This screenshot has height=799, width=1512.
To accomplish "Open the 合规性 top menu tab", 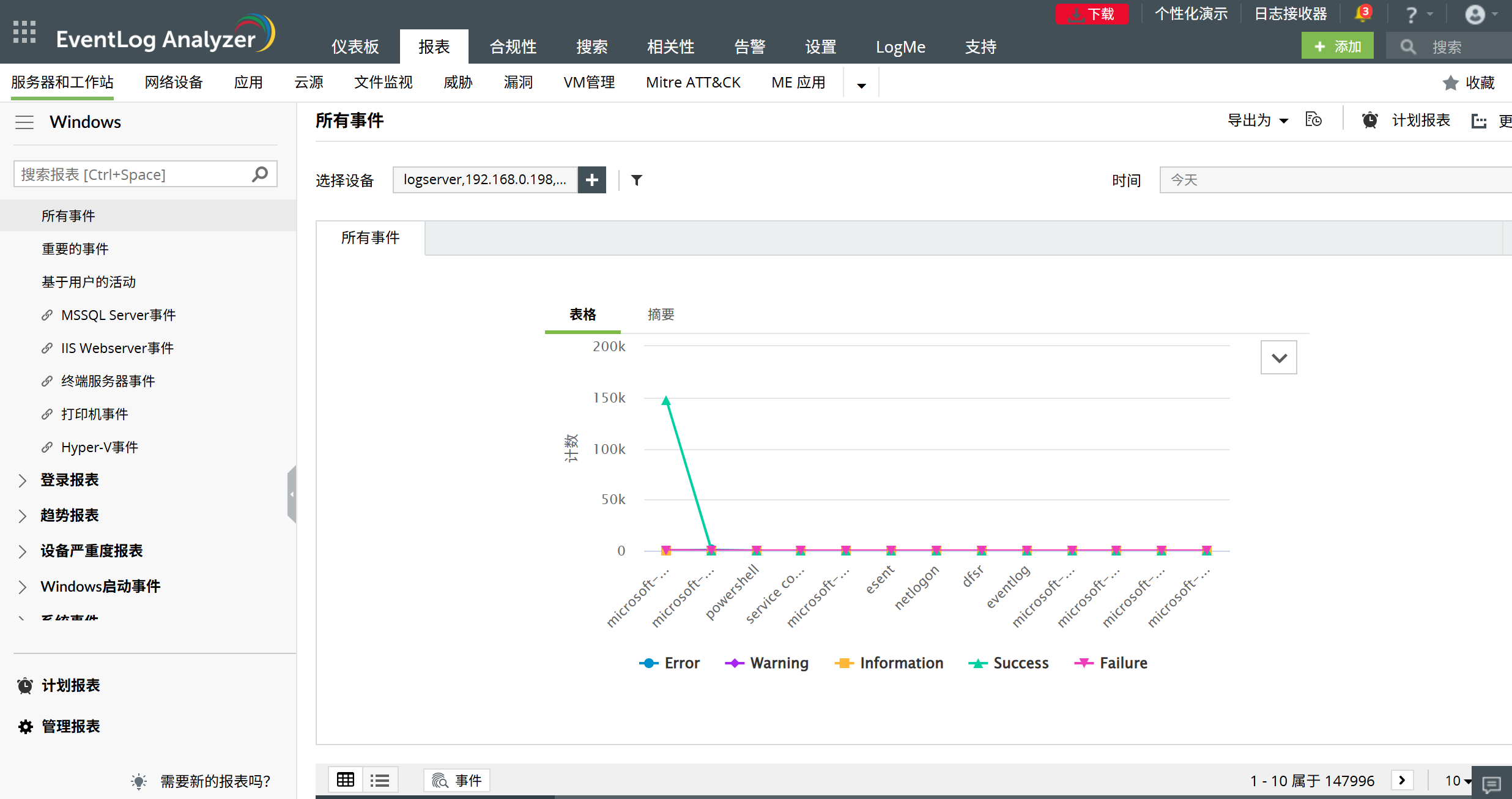I will (x=513, y=47).
